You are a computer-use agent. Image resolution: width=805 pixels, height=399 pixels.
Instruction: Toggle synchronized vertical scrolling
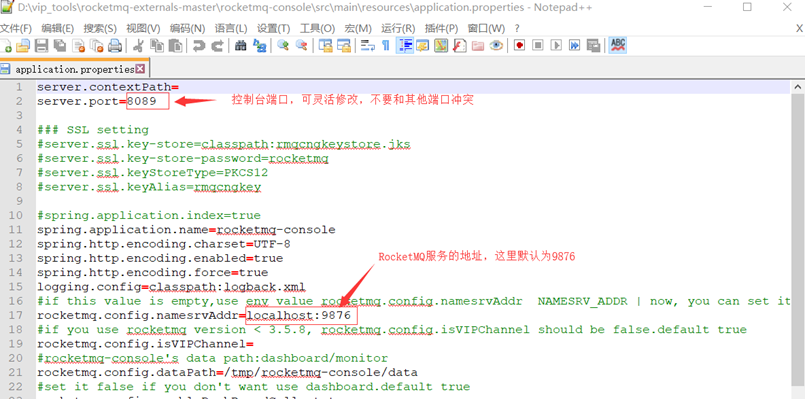[325, 46]
